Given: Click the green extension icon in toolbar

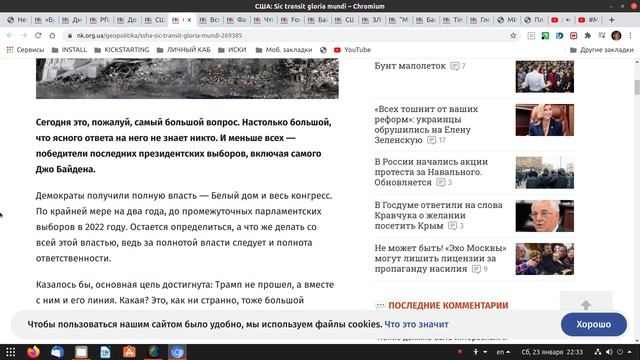Looking at the screenshot, I should (x=545, y=36).
